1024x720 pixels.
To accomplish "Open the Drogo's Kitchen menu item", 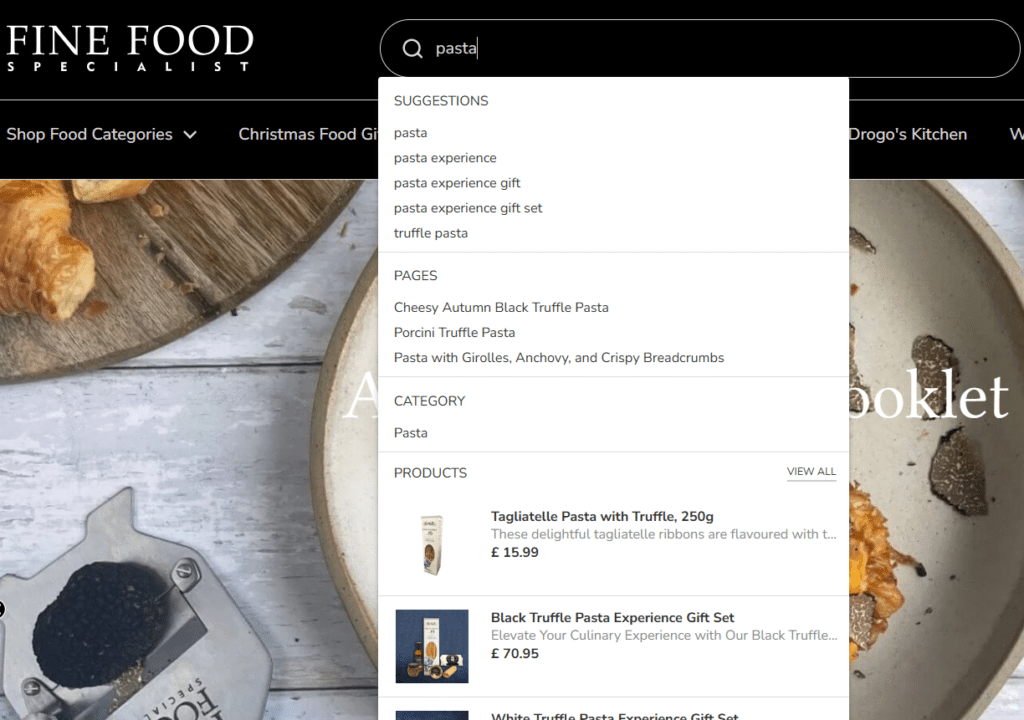I will (x=907, y=135).
